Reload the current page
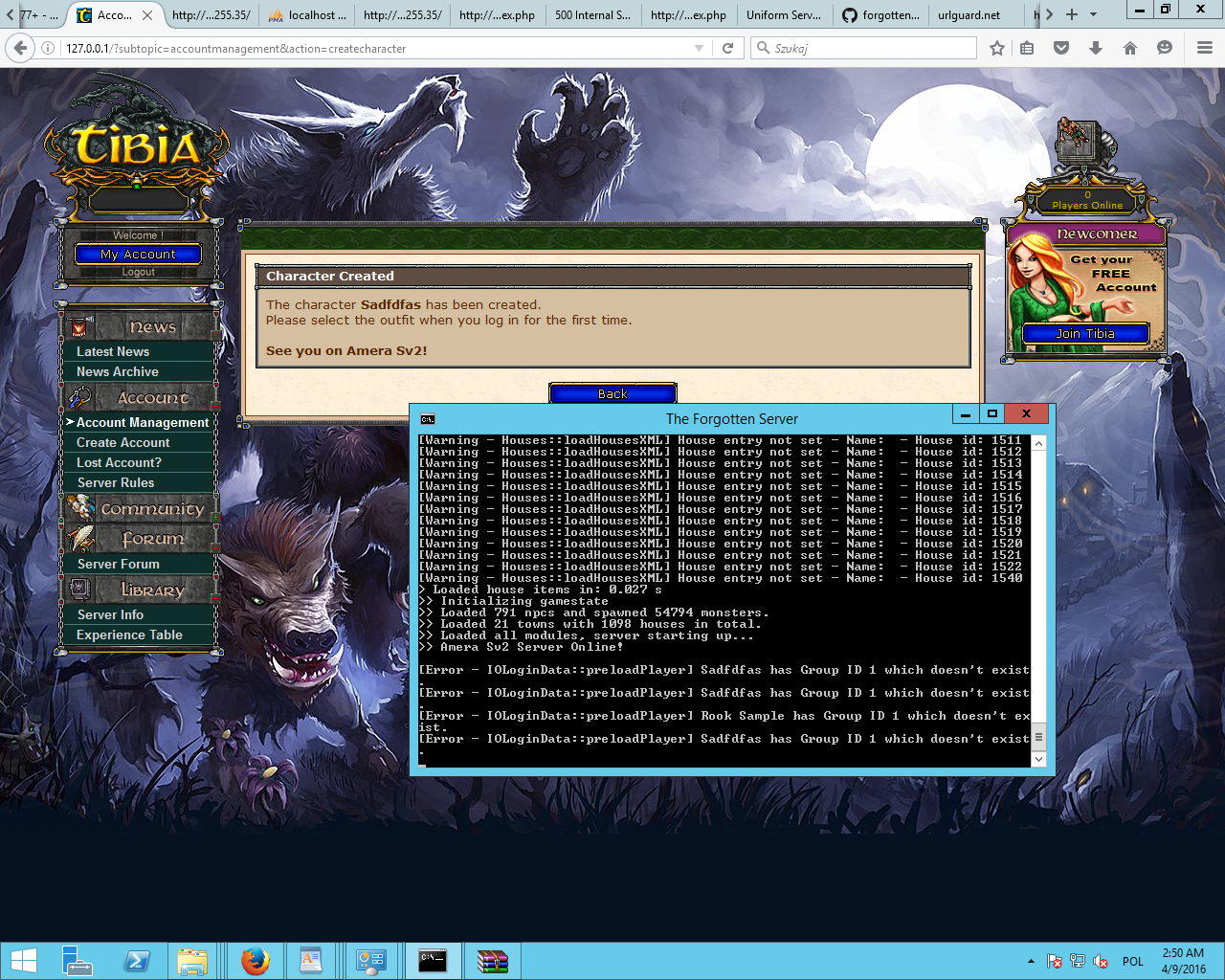Screen dimensions: 1225x980 (727, 48)
